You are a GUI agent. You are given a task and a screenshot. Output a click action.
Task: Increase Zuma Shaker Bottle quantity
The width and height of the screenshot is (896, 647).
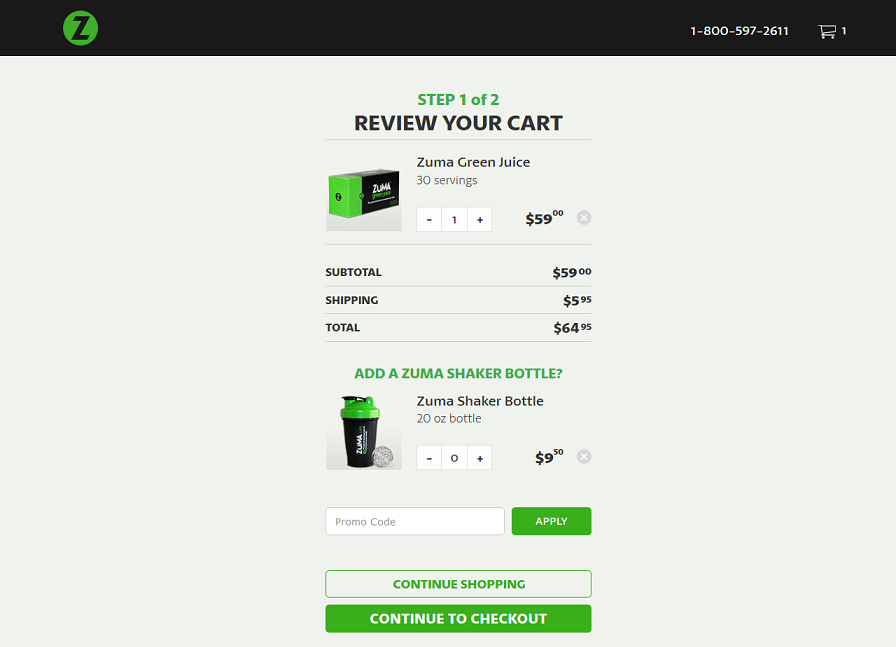[480, 458]
